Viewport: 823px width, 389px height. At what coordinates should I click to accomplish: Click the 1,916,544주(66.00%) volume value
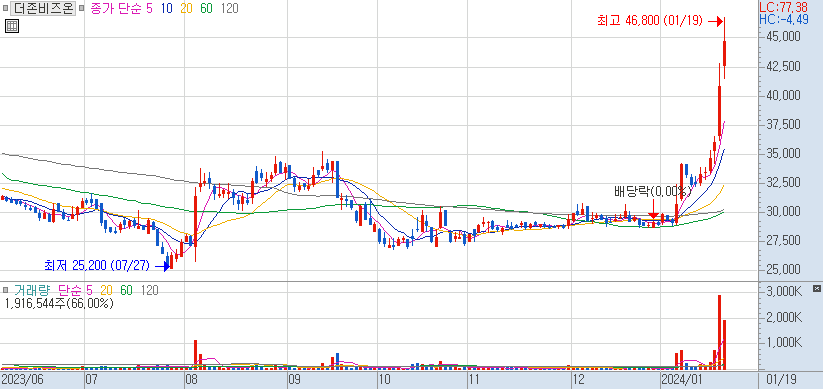59,303
